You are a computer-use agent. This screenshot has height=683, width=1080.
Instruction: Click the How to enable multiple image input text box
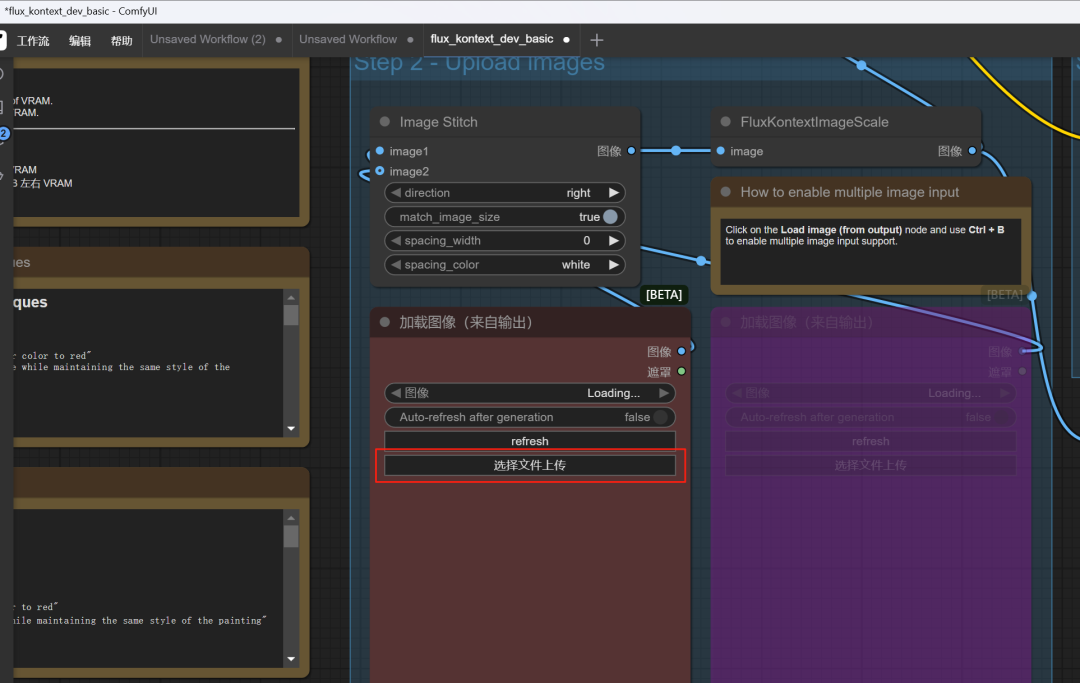tap(871, 251)
